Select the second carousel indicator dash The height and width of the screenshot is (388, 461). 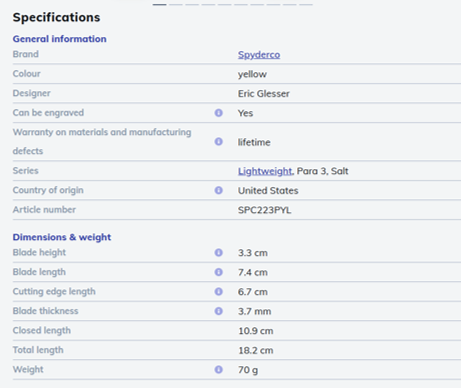pos(176,4)
